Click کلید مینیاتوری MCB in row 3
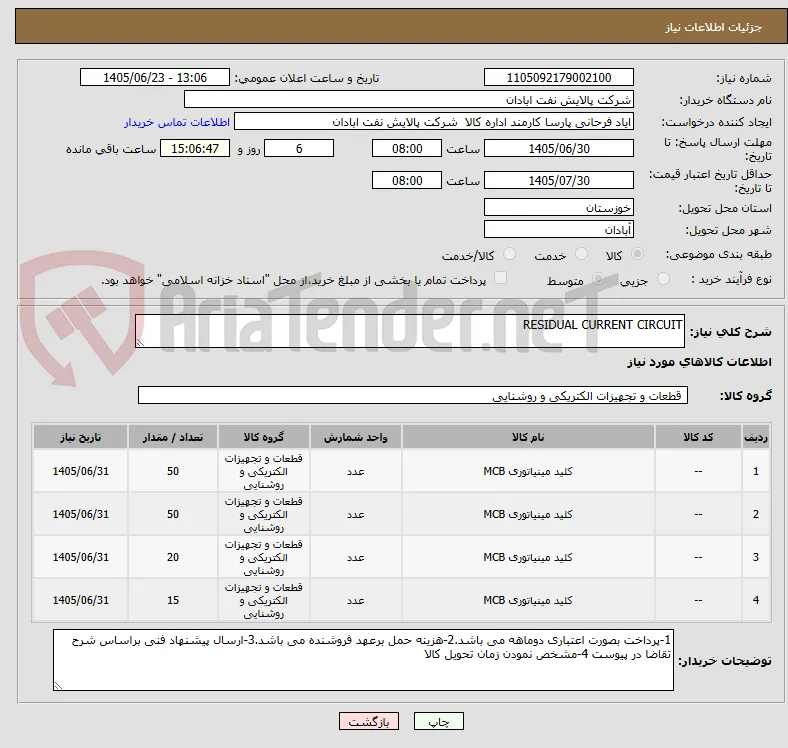Screen dimensions: 788x748 [528, 557]
